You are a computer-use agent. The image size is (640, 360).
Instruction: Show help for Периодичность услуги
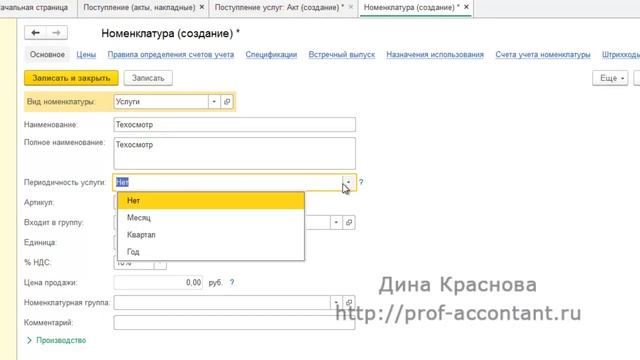point(361,182)
